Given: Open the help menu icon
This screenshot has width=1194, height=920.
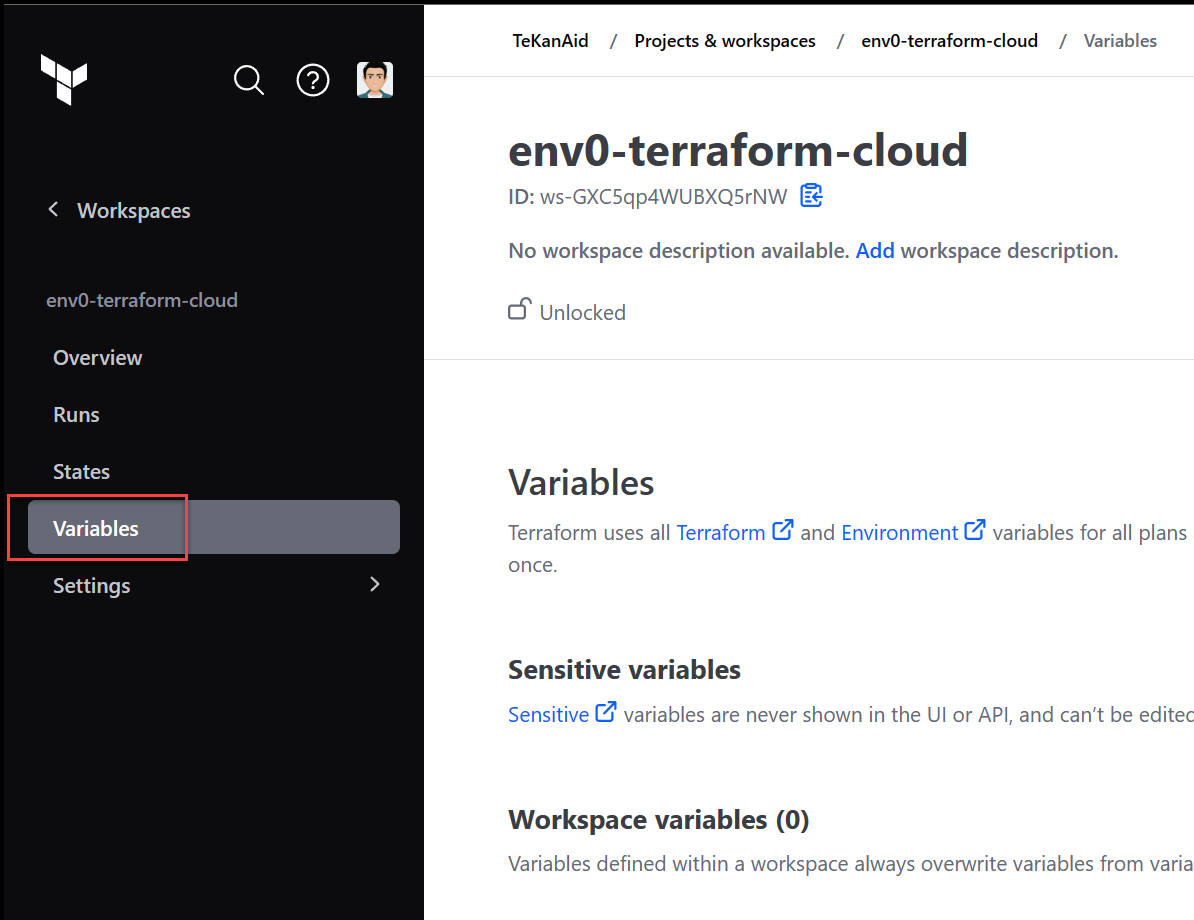Looking at the screenshot, I should [x=312, y=80].
